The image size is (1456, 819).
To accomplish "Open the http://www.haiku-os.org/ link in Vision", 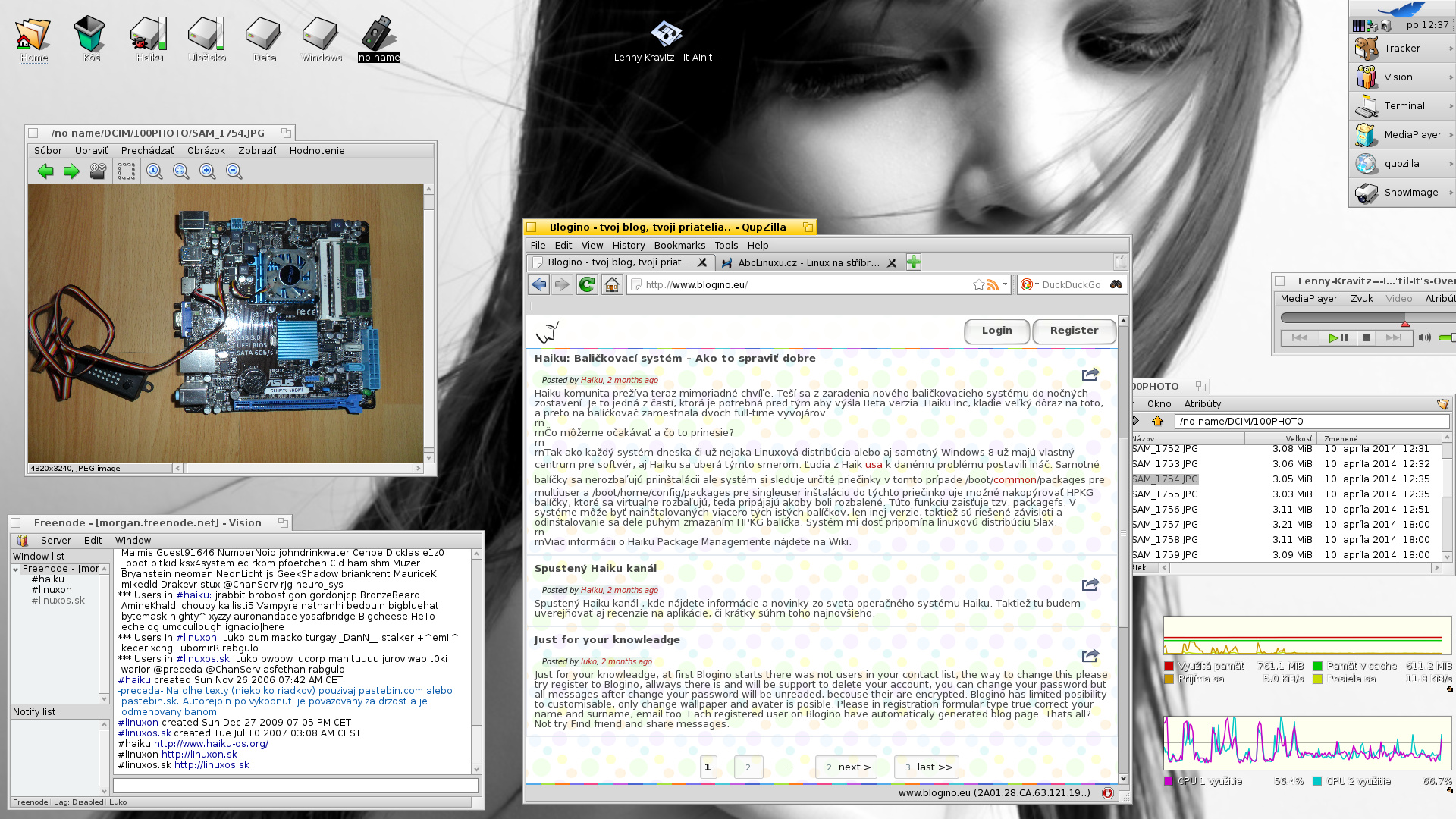I will click(x=211, y=744).
